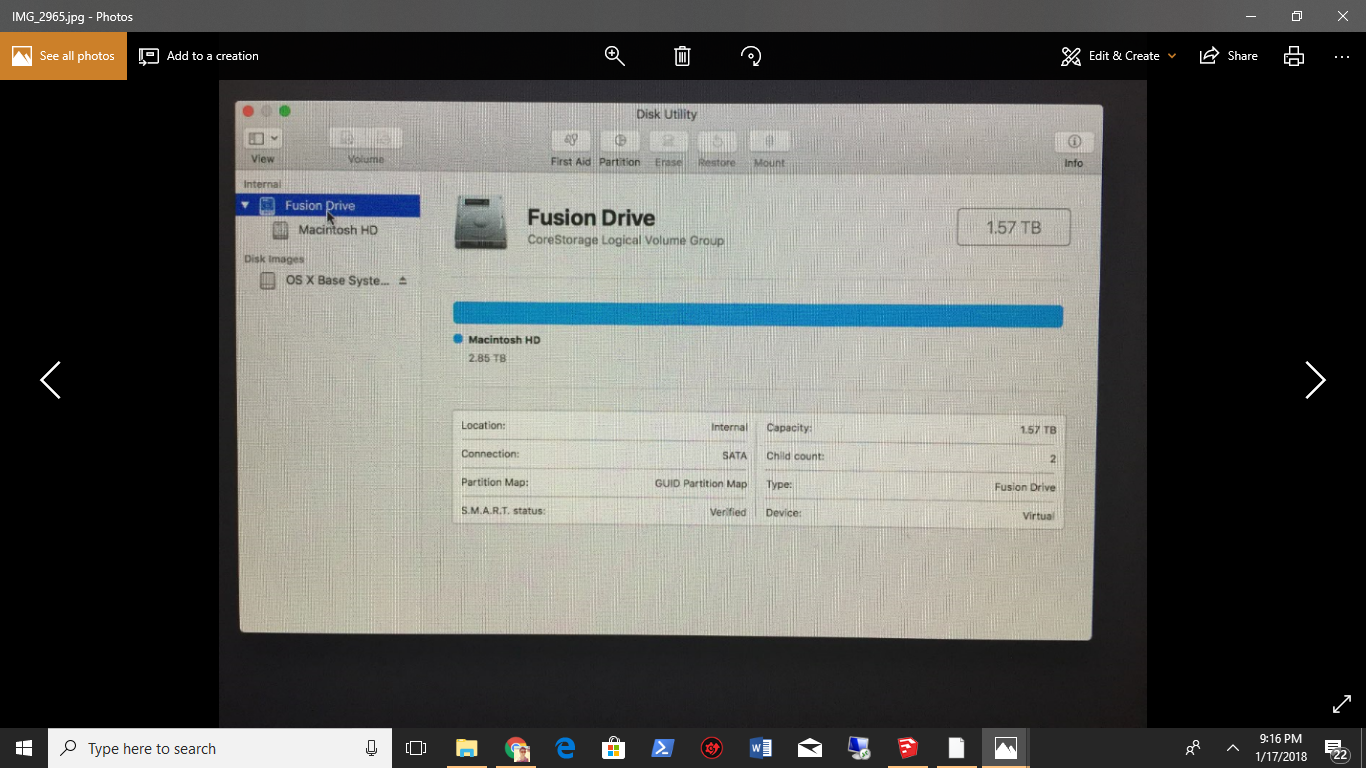
Task: Collapse the Fusion Drive disclosure triangle
Action: tap(245, 205)
